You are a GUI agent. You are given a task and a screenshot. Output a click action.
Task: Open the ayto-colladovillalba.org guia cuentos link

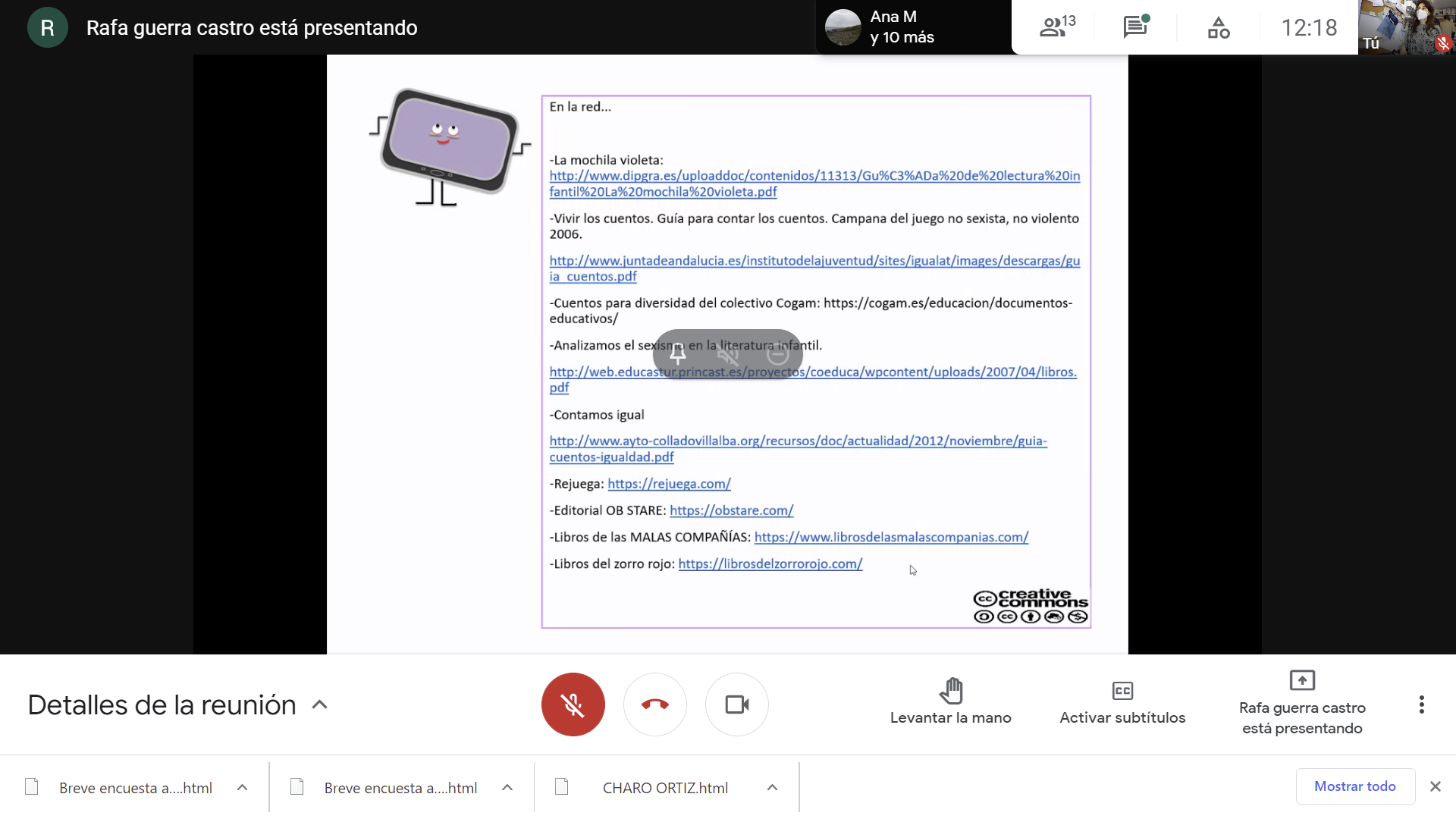[x=798, y=449]
